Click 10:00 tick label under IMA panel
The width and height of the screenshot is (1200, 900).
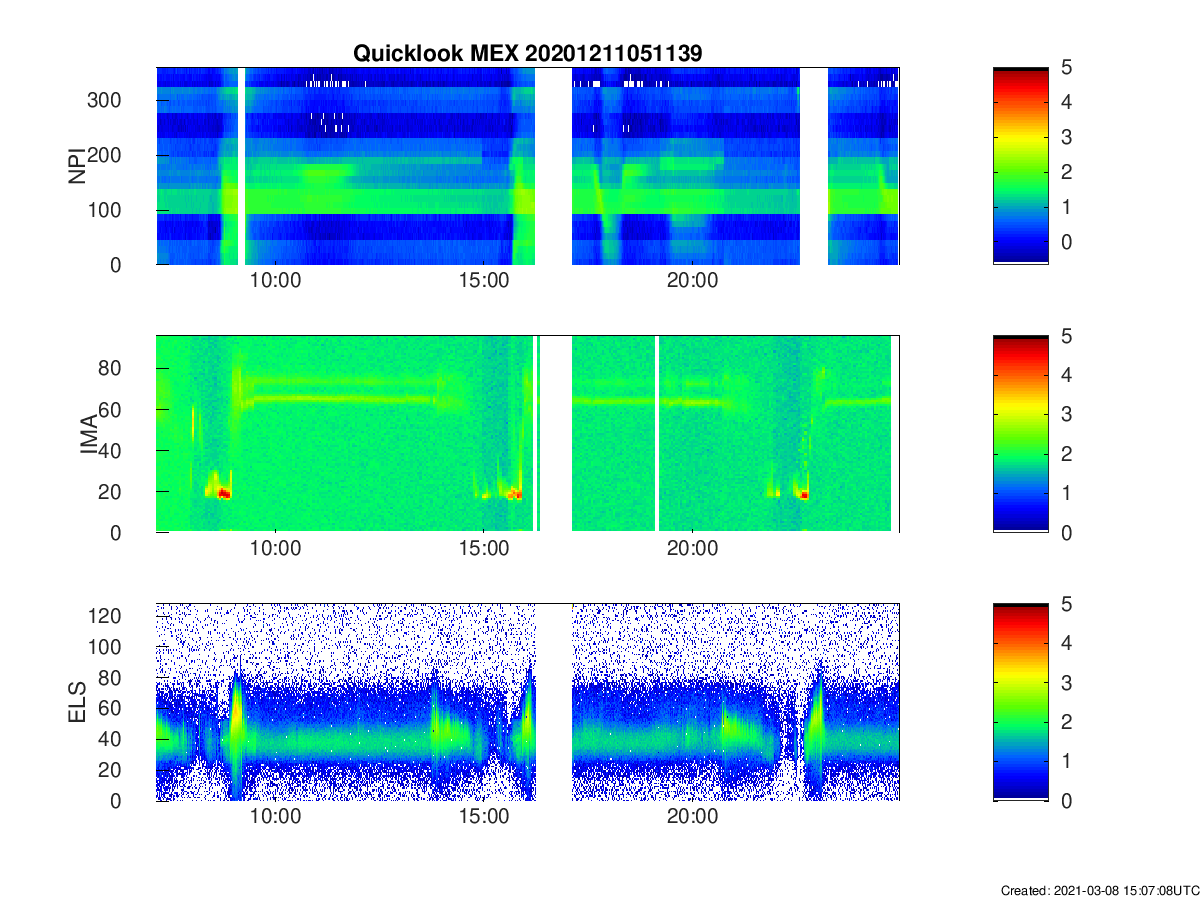point(275,549)
